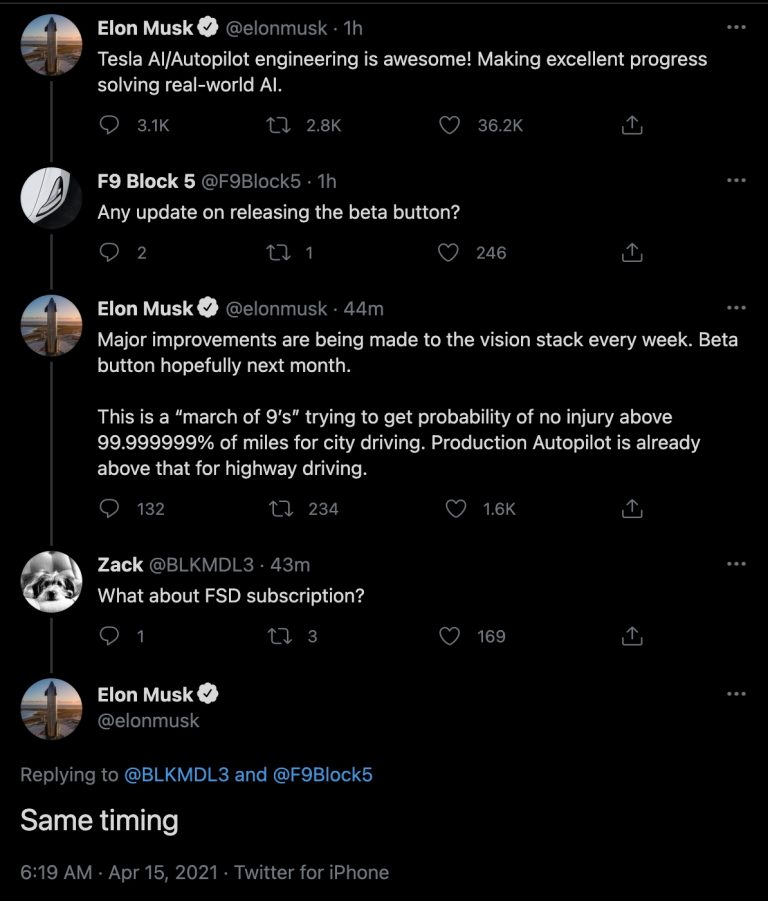Viewport: 768px width, 901px height.
Task: Open more options on the "Same timing" tweet
Action: [736, 694]
